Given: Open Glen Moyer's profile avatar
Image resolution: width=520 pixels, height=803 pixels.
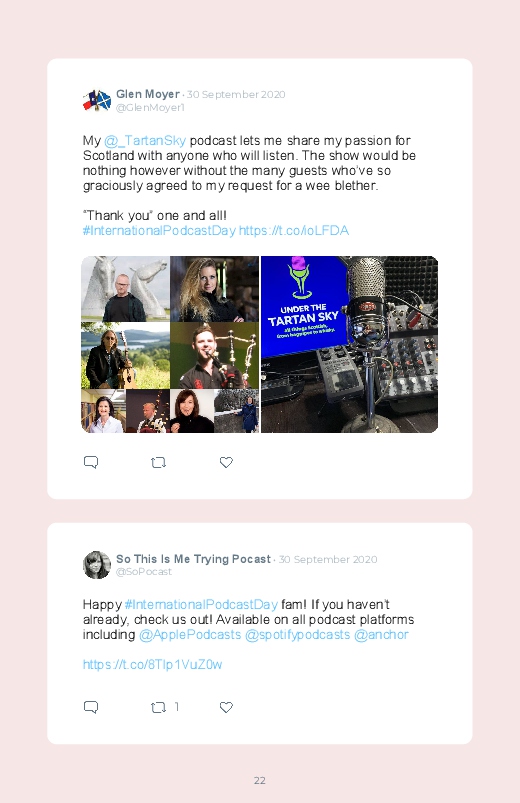Looking at the screenshot, I should 97,100.
